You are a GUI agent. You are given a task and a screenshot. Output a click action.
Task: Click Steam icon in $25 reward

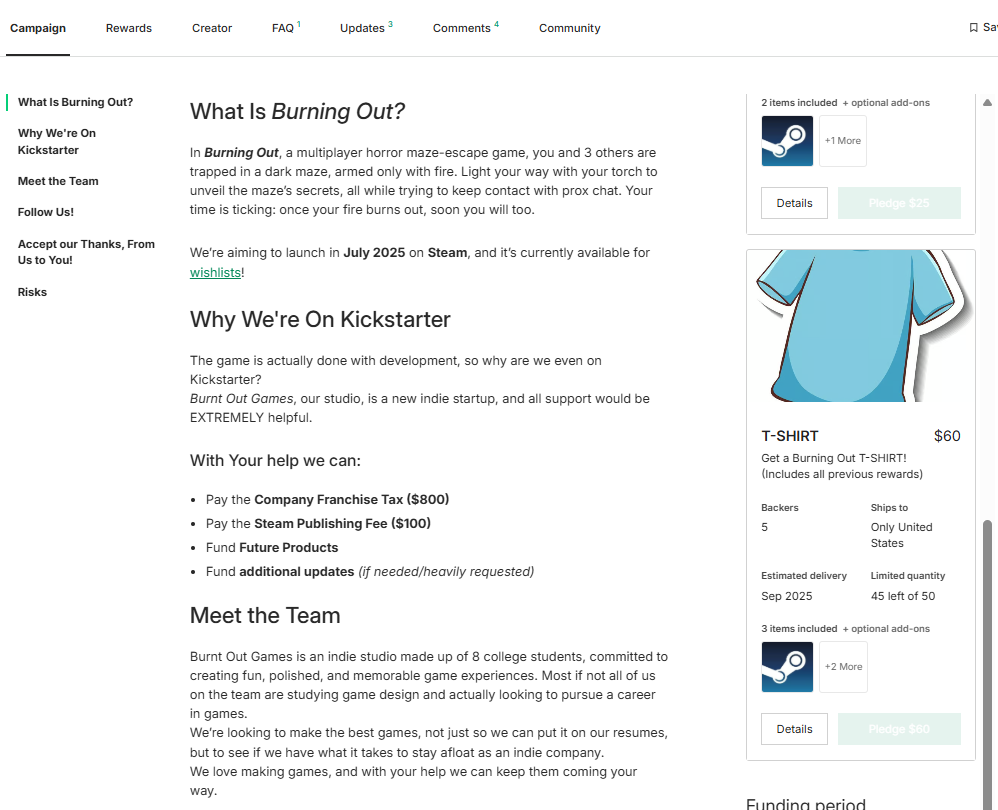coord(787,141)
